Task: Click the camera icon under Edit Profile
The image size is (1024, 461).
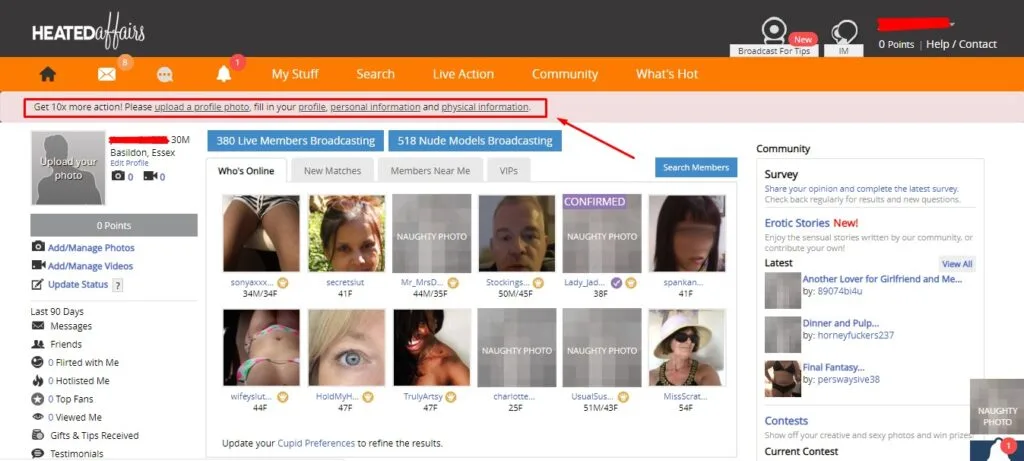Action: point(119,176)
